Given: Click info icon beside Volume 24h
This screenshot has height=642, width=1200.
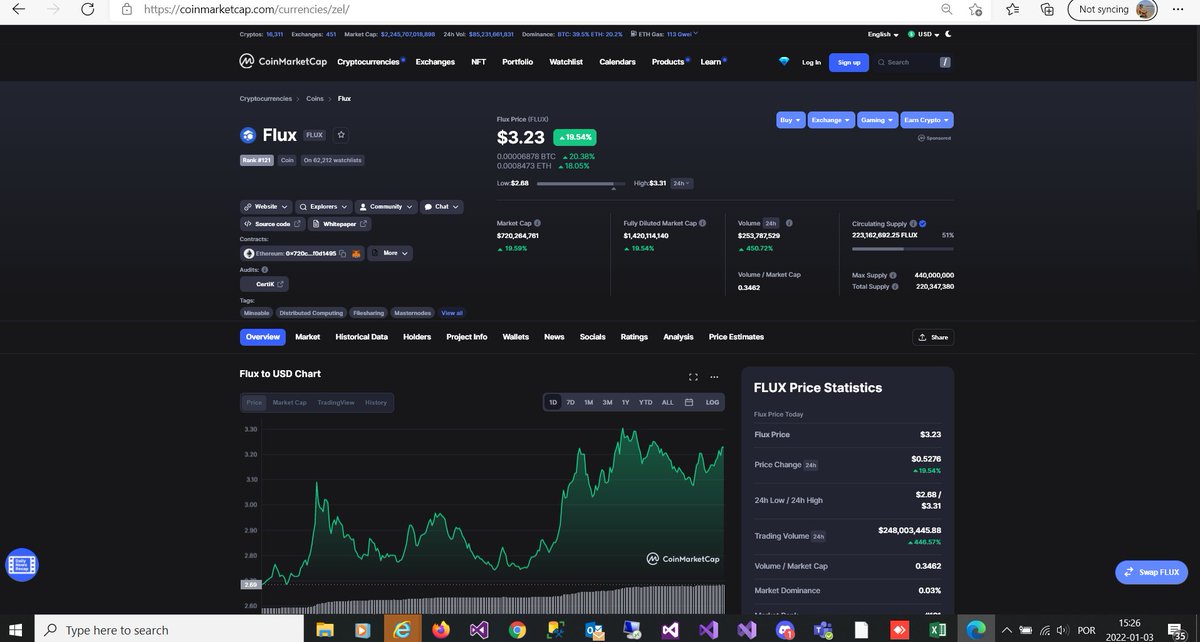Looking at the screenshot, I should tap(789, 223).
